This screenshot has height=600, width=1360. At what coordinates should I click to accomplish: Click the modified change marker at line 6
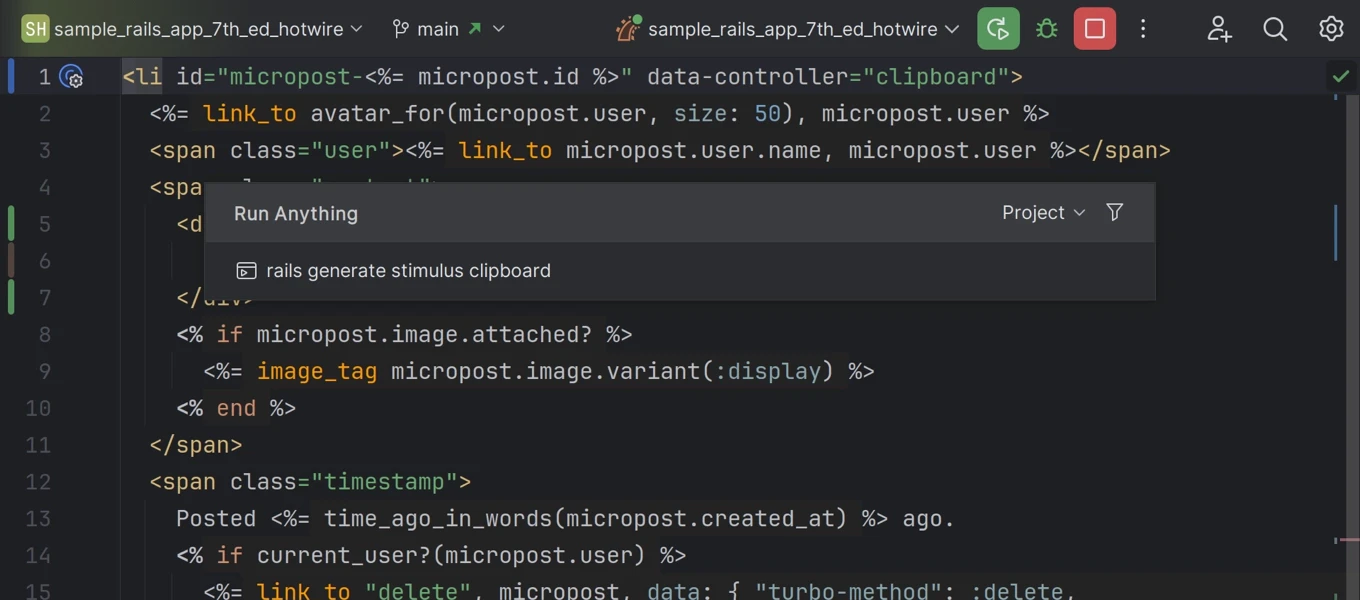11,260
